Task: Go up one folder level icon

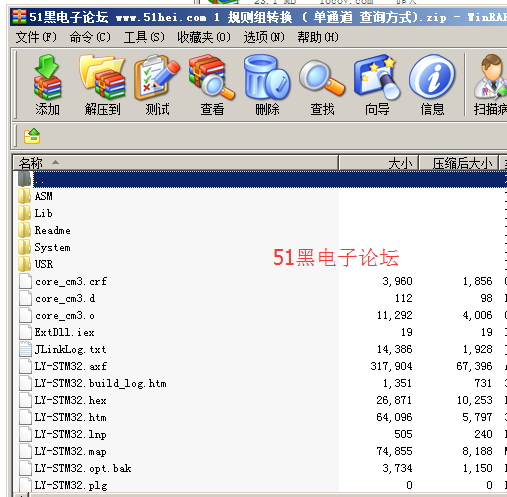Action: (32, 136)
